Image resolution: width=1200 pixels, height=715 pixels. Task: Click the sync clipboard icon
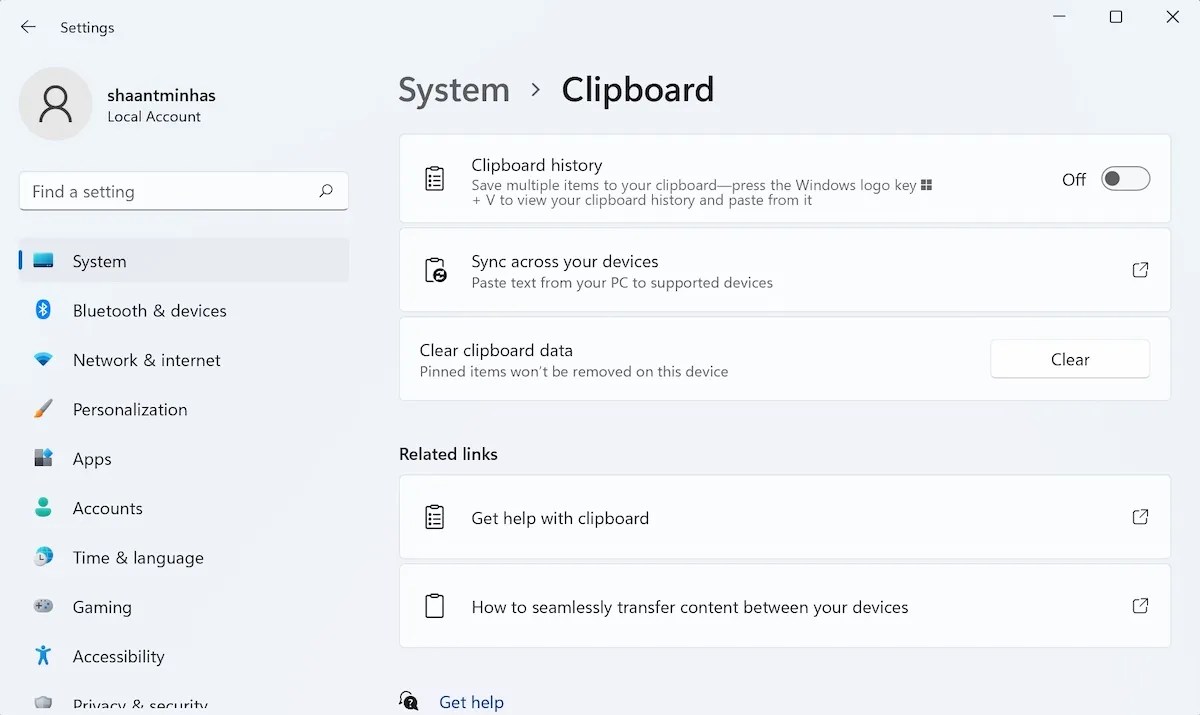(x=434, y=270)
